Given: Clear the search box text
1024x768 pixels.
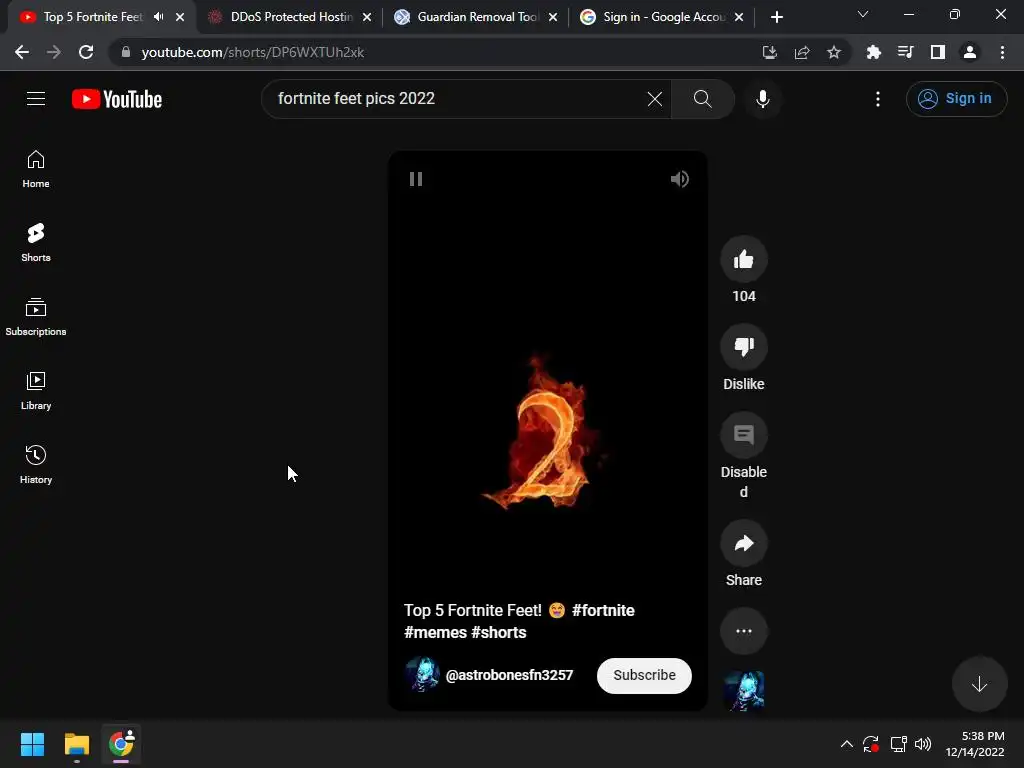Looking at the screenshot, I should tap(654, 99).
